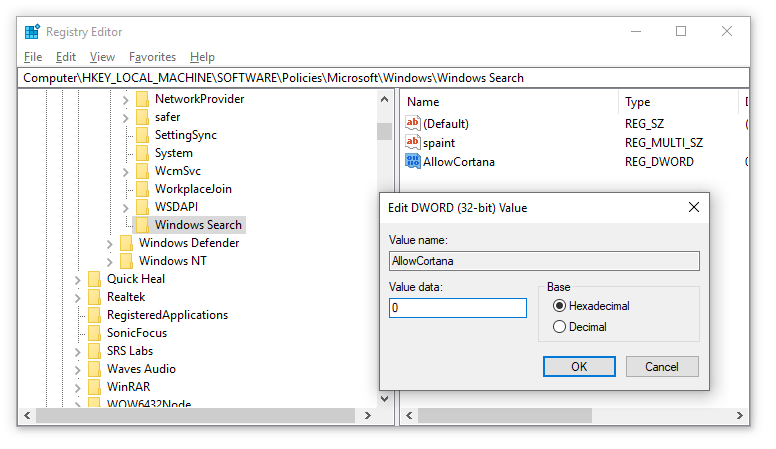Click the tree pane horizontal scroll left arrow

point(27,415)
